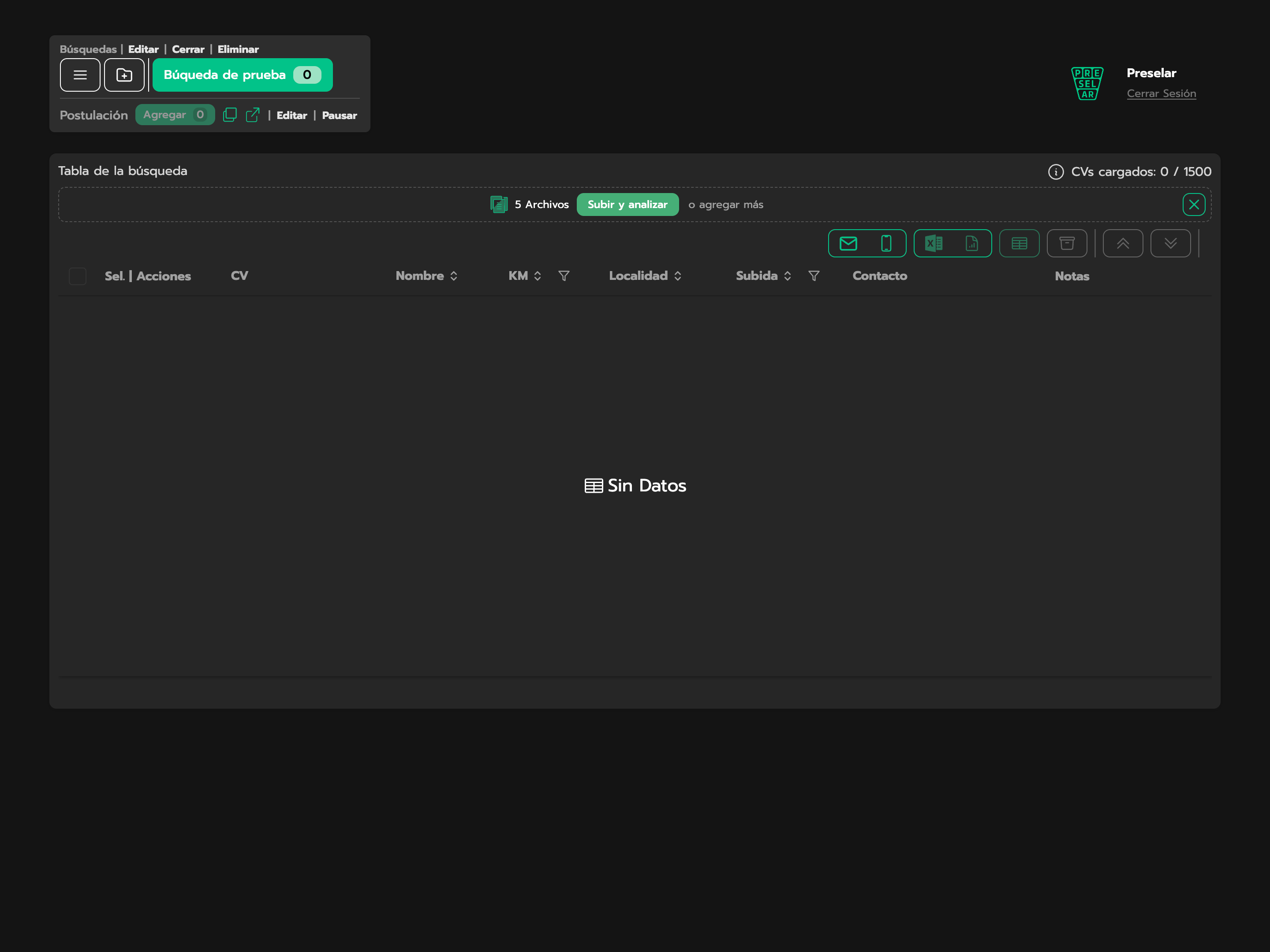Click the document report file icon
Image resolution: width=1270 pixels, height=952 pixels.
(971, 243)
